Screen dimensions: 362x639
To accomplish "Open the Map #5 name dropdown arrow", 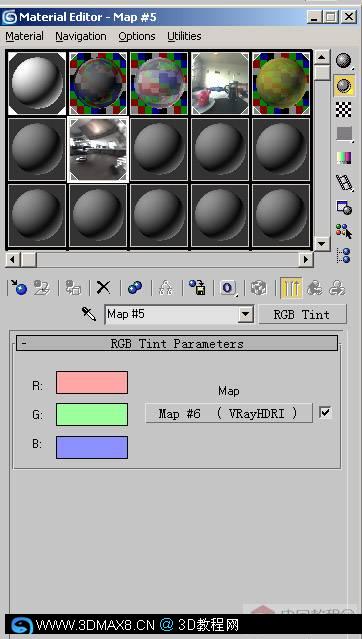I will [245, 314].
